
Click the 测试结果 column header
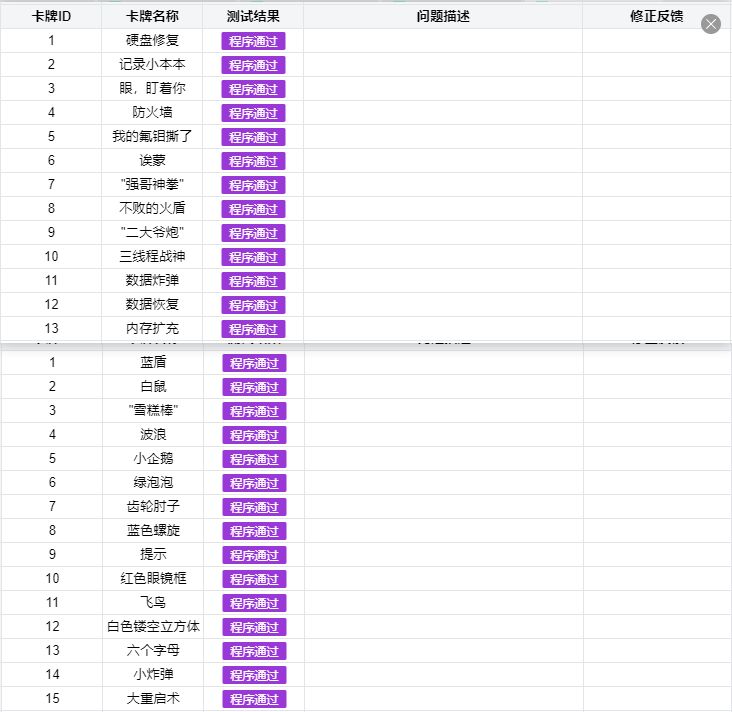coord(253,17)
